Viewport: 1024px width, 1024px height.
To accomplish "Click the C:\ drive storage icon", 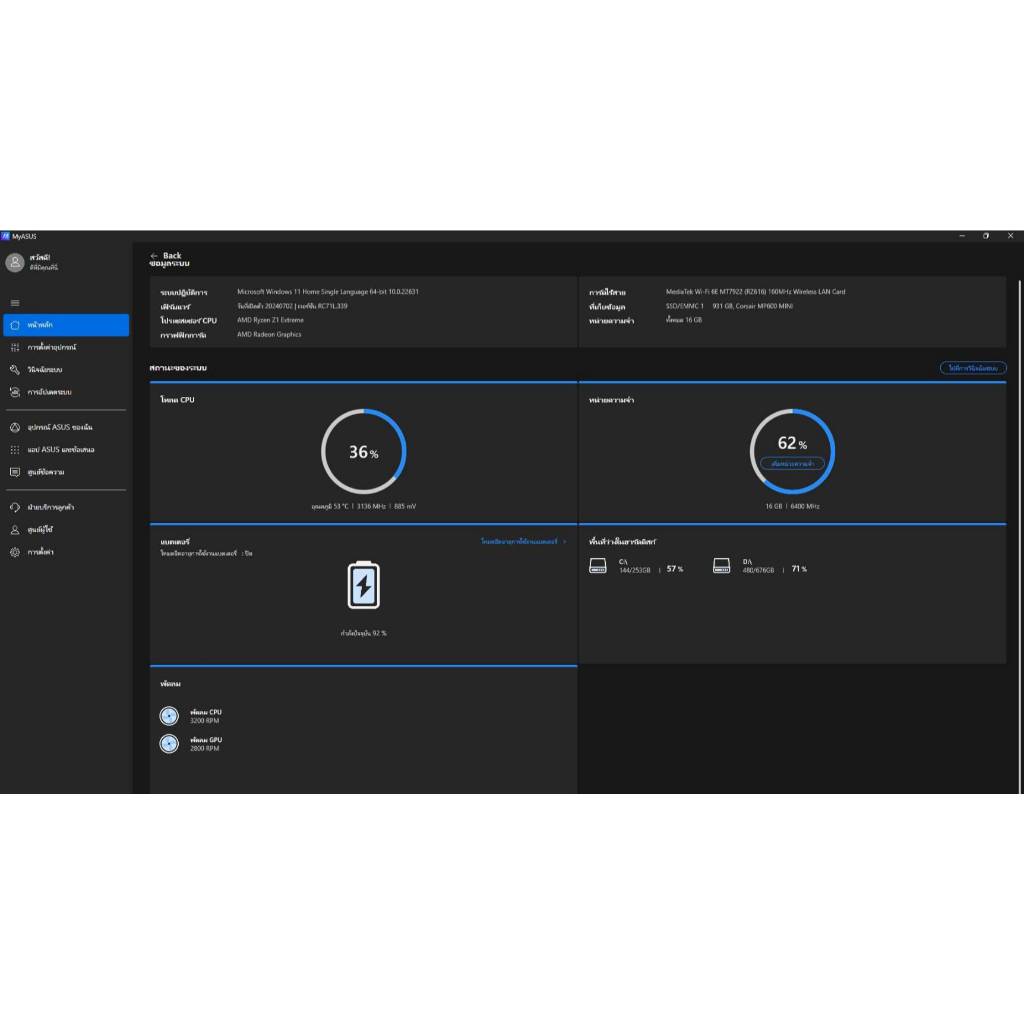I will pos(598,566).
